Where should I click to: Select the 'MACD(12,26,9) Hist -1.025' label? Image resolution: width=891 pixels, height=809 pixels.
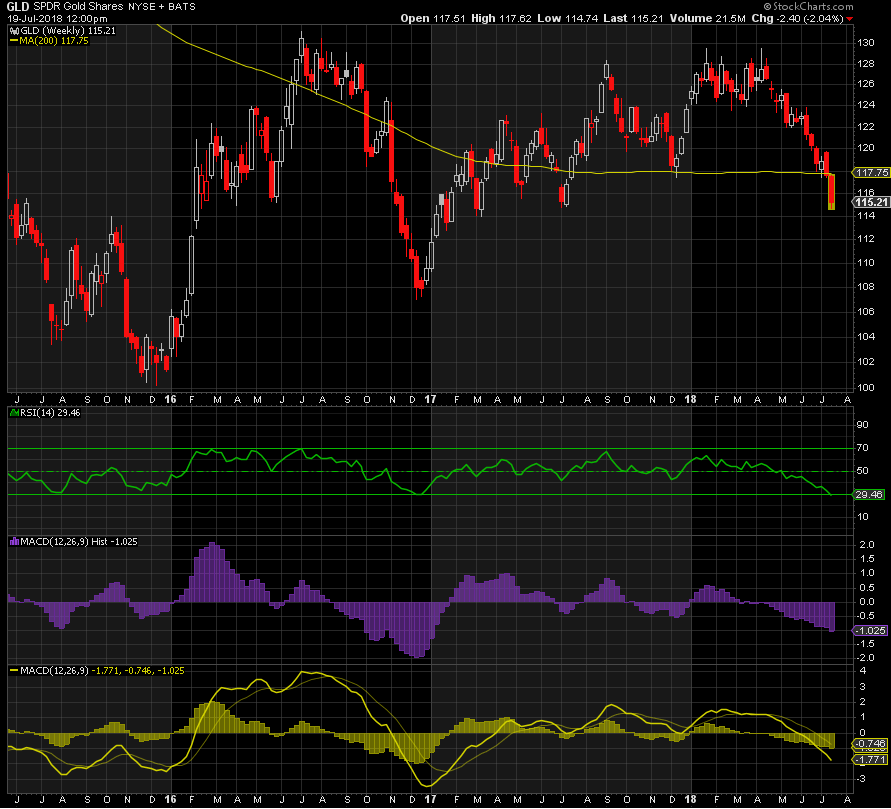click(79, 542)
